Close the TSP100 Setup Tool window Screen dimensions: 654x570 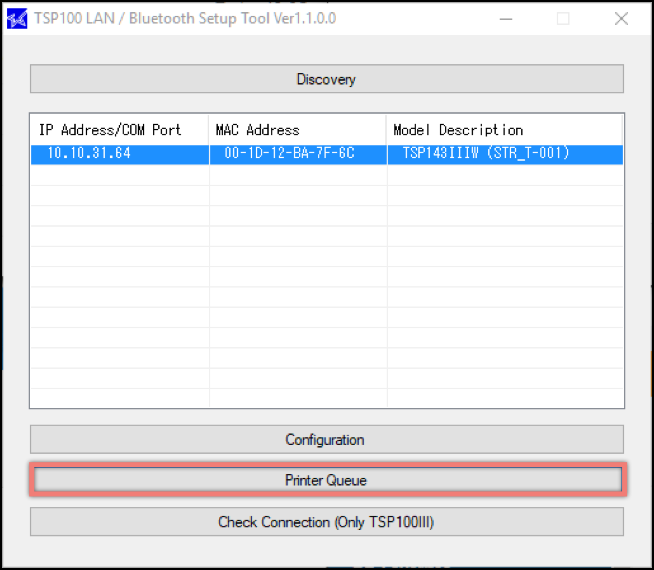pos(621,19)
